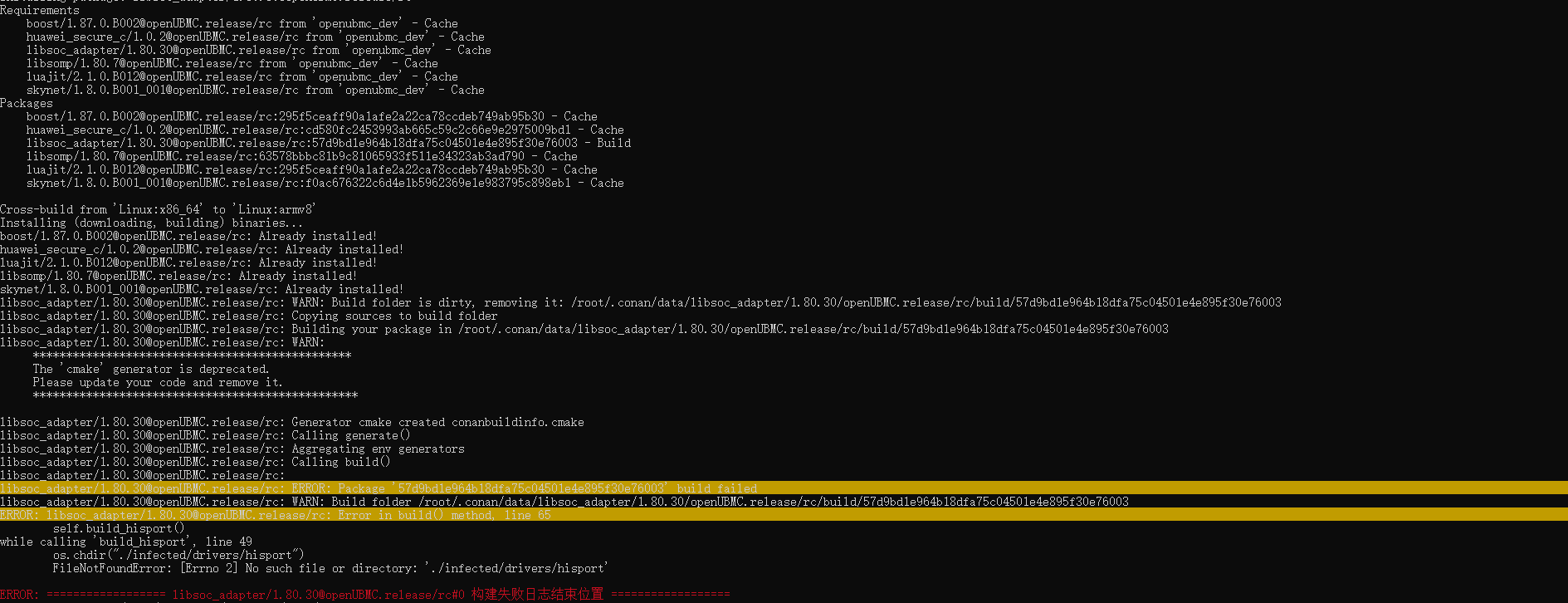
Task: Click the "Calling generate()" log line
Action: pos(350,436)
